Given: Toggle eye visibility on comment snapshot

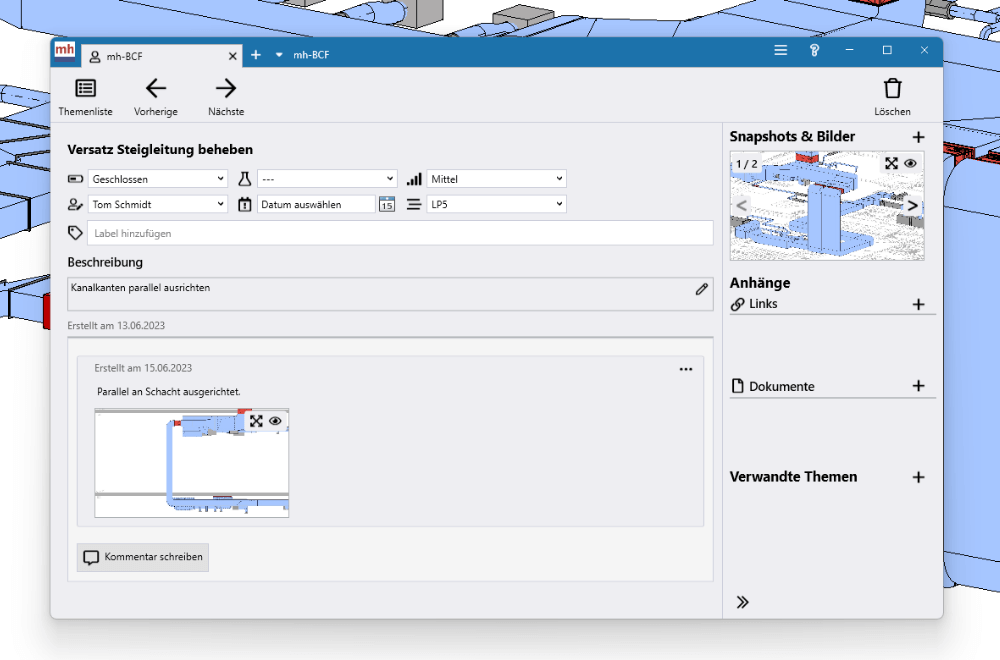Looking at the screenshot, I should (275, 421).
